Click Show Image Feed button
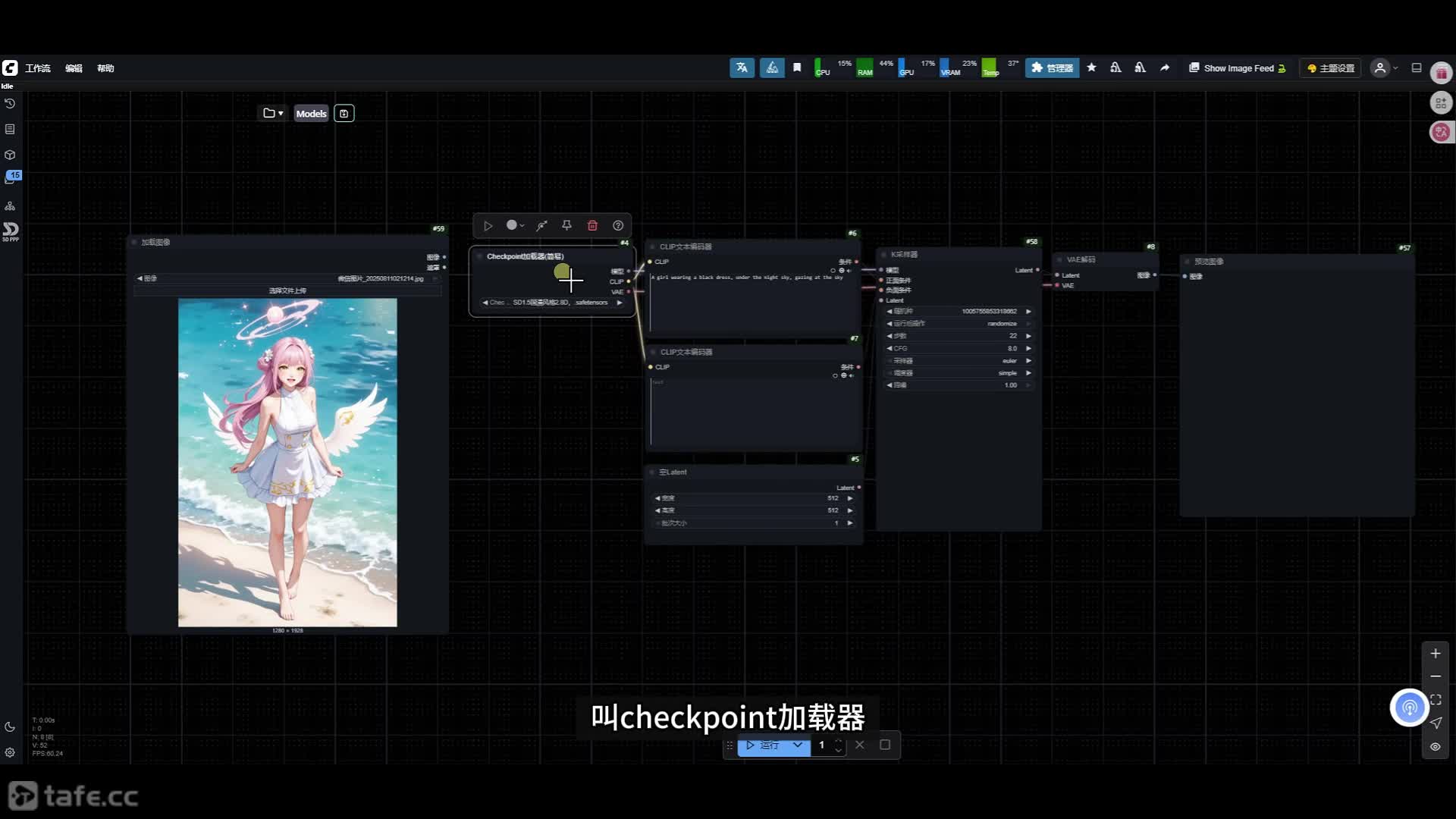This screenshot has width=1456, height=819. tap(1238, 68)
